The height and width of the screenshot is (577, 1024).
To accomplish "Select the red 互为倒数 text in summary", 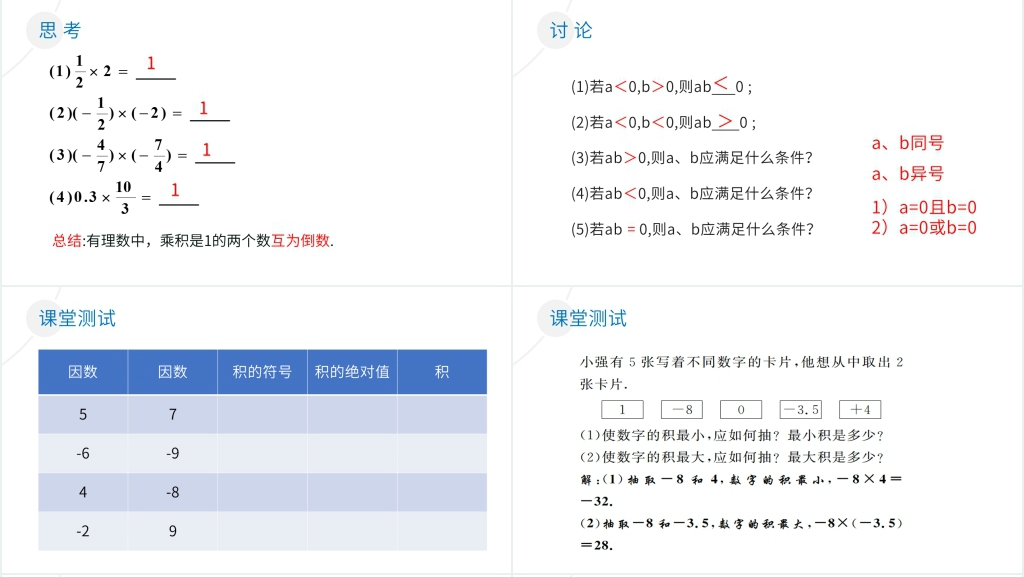I will point(300,241).
